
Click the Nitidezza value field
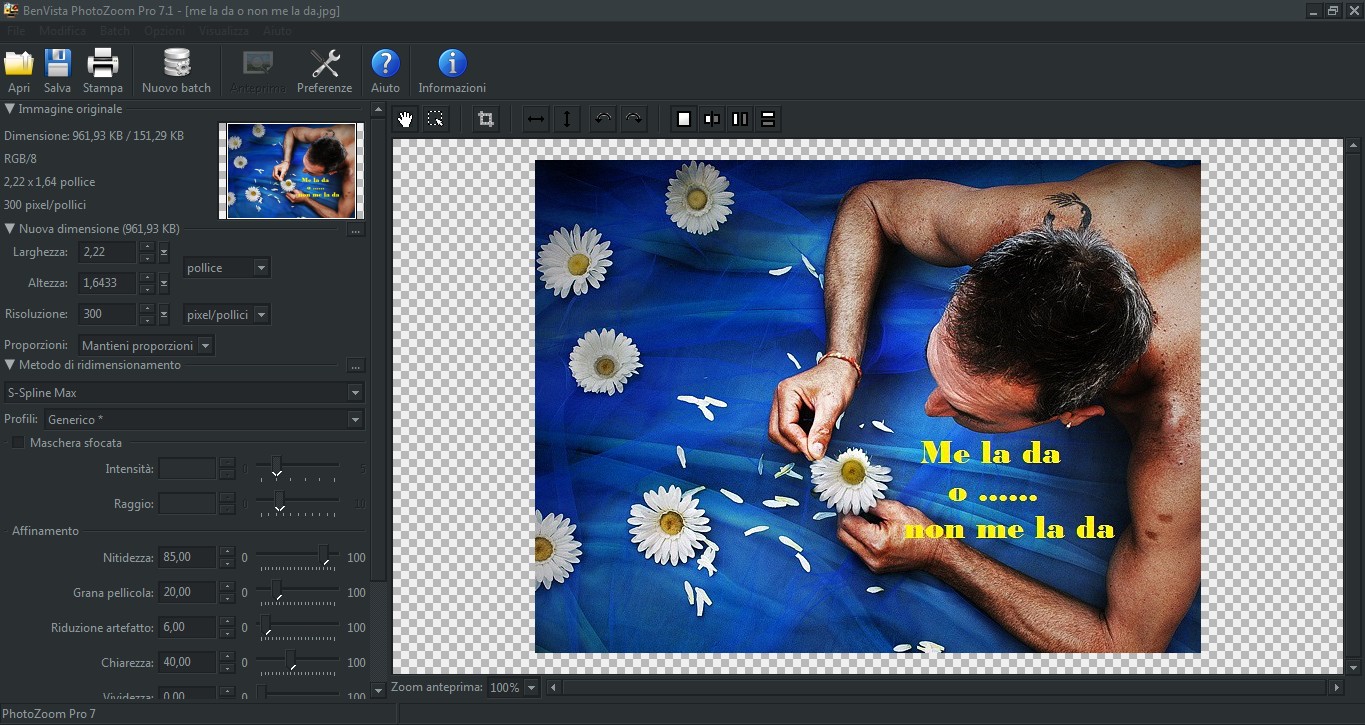187,557
